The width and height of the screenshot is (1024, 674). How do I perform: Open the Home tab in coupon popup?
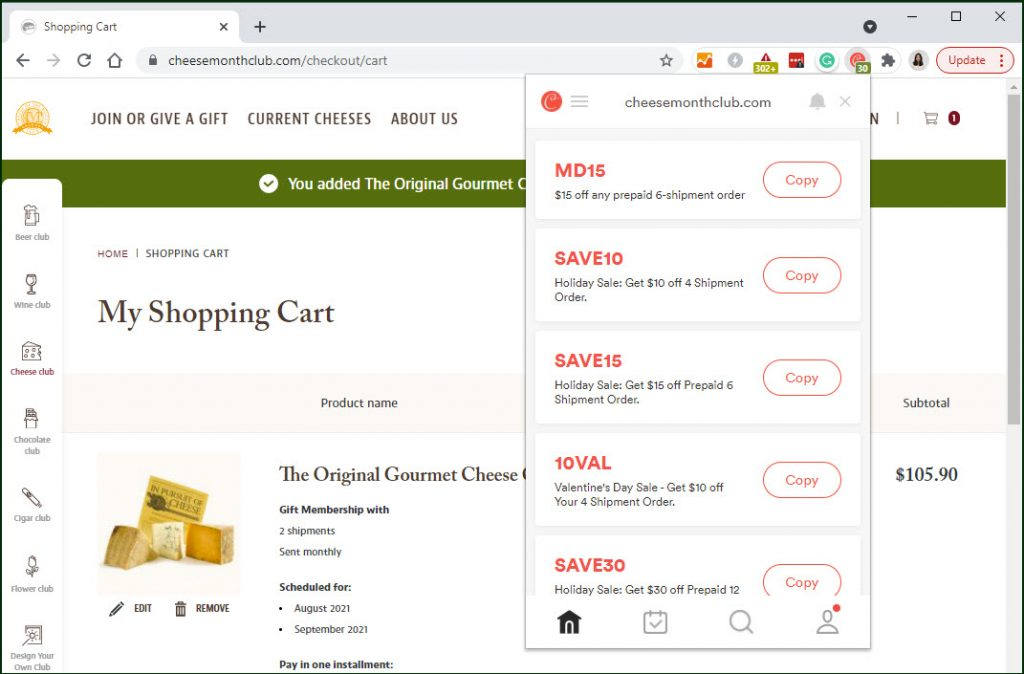(569, 622)
